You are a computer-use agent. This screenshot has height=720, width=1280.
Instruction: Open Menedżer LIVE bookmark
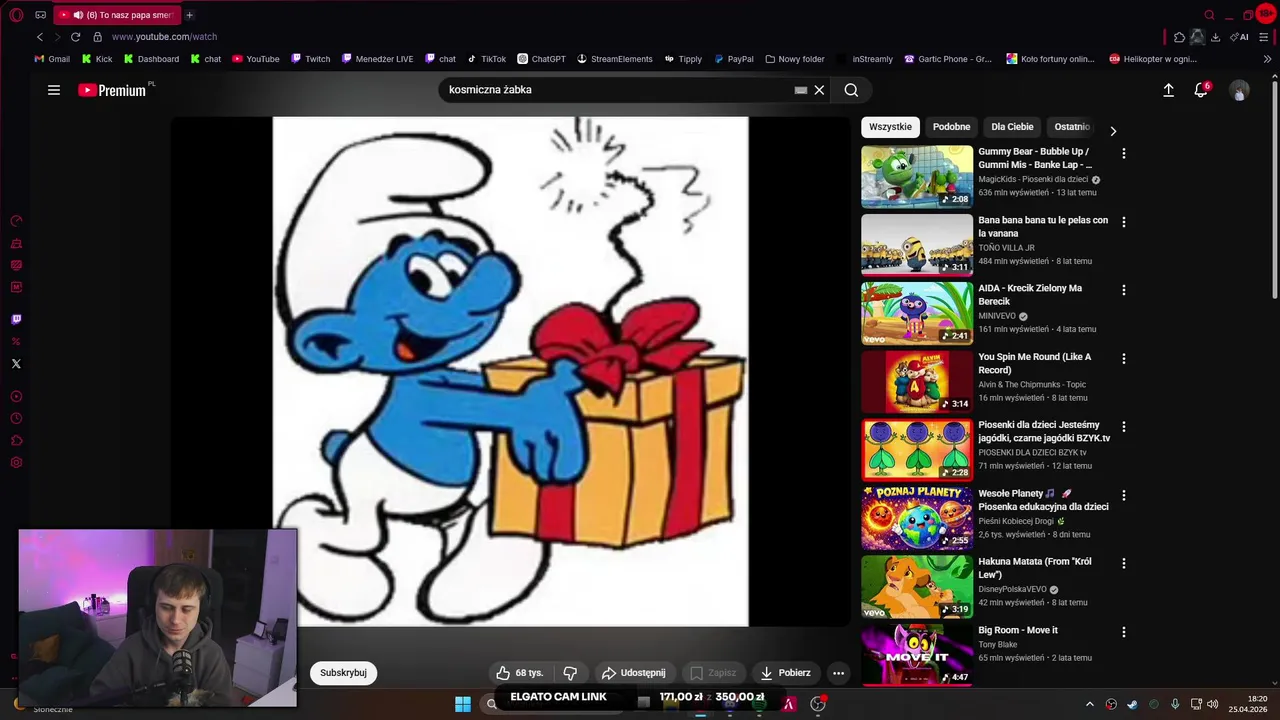[377, 59]
